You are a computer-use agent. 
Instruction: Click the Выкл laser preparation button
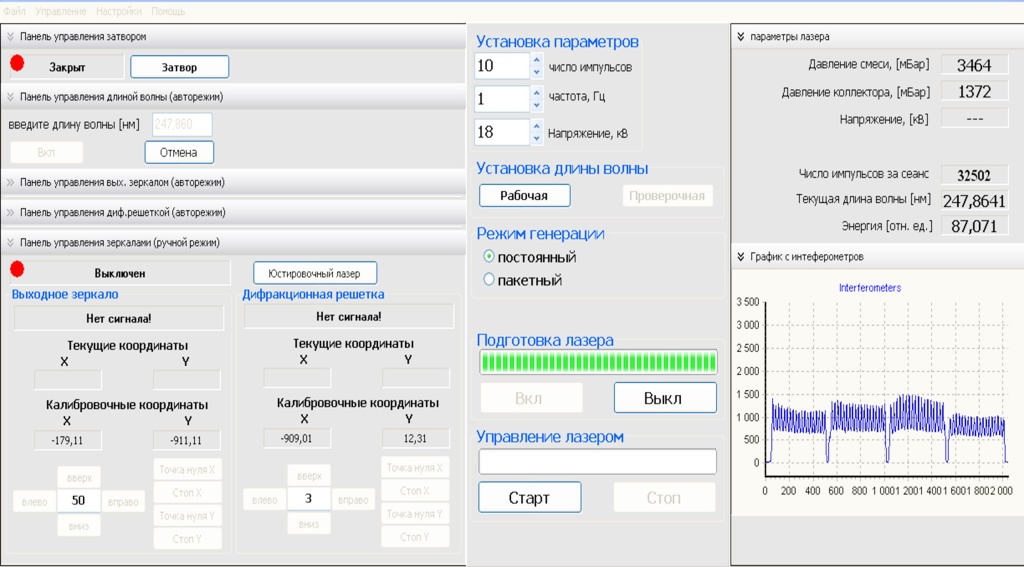pos(665,398)
